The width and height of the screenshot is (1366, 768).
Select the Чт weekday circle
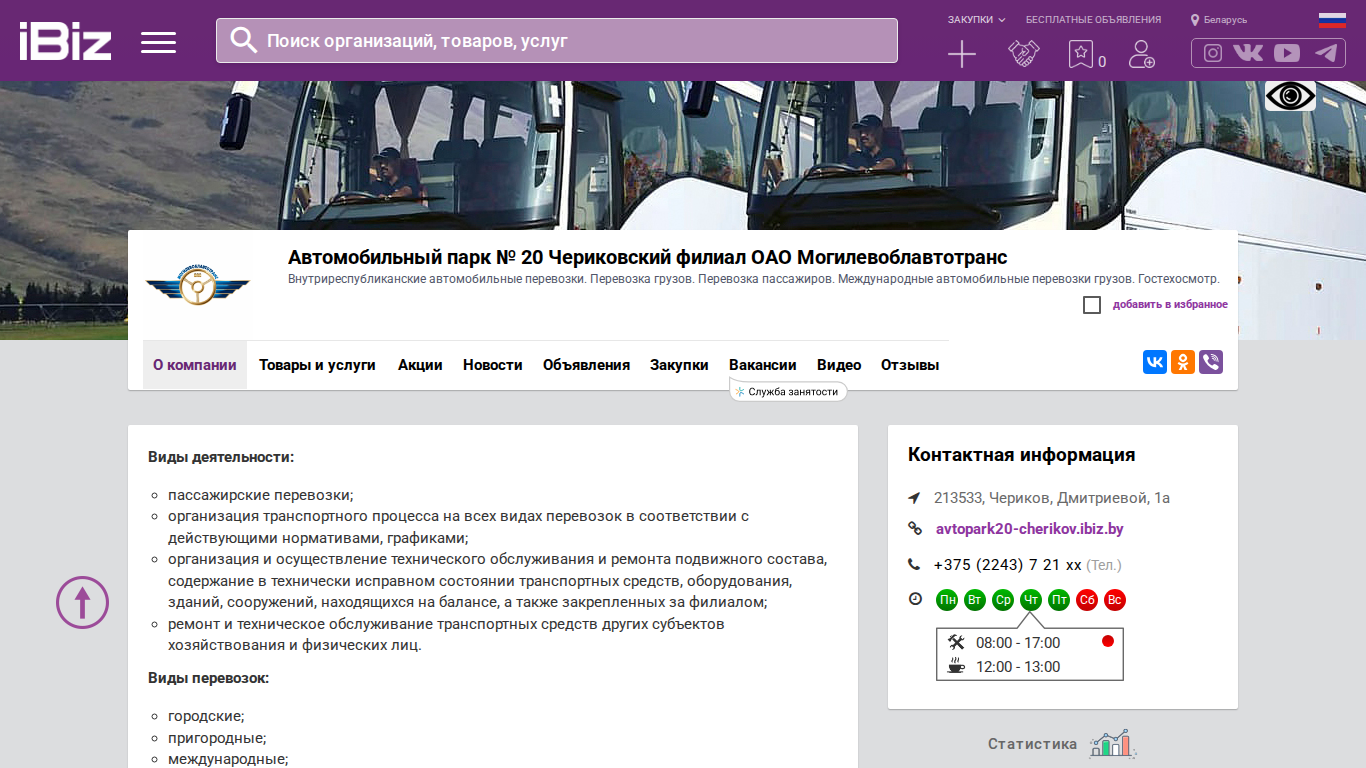pyautogui.click(x=1031, y=600)
